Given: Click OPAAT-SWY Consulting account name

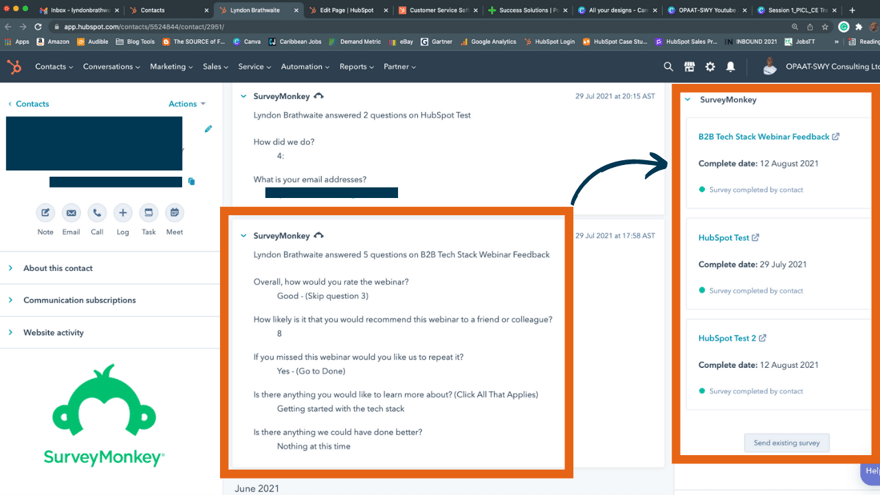Looking at the screenshot, I should coord(832,67).
